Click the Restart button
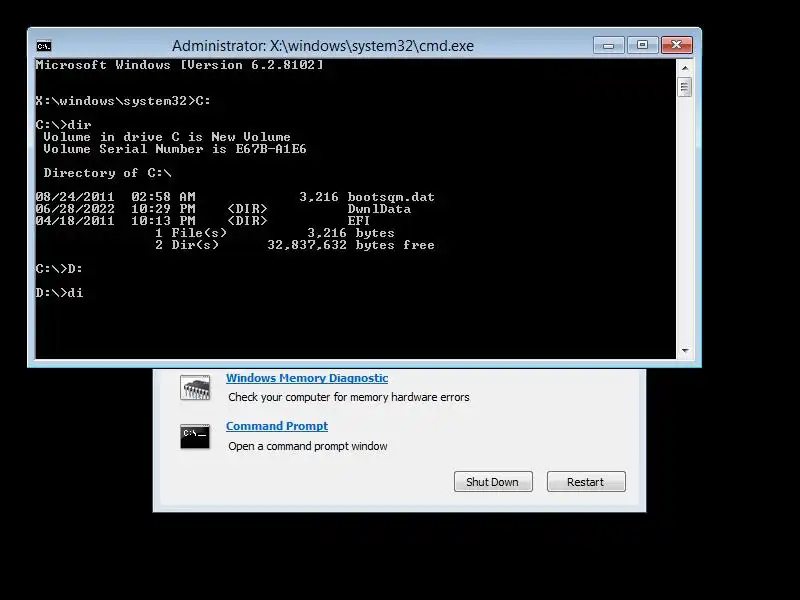 tap(586, 482)
